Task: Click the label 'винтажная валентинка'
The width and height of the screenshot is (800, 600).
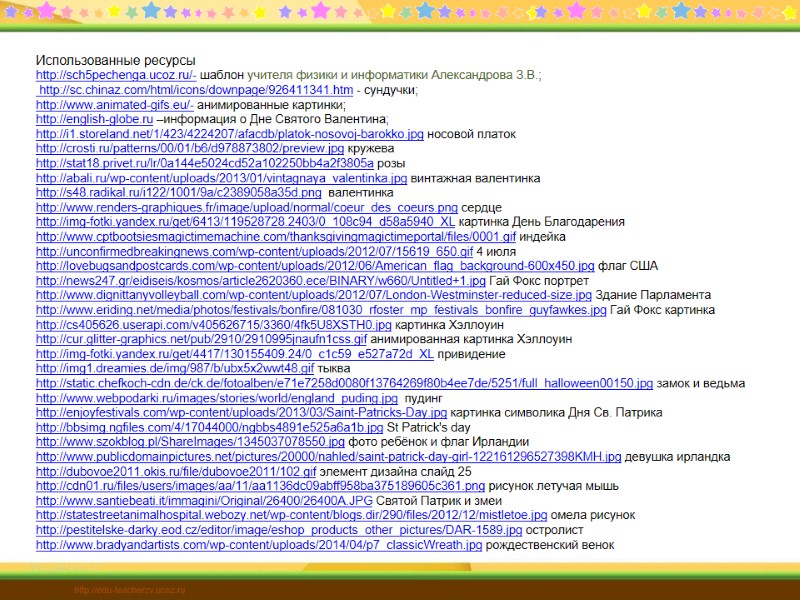Action: coord(475,178)
